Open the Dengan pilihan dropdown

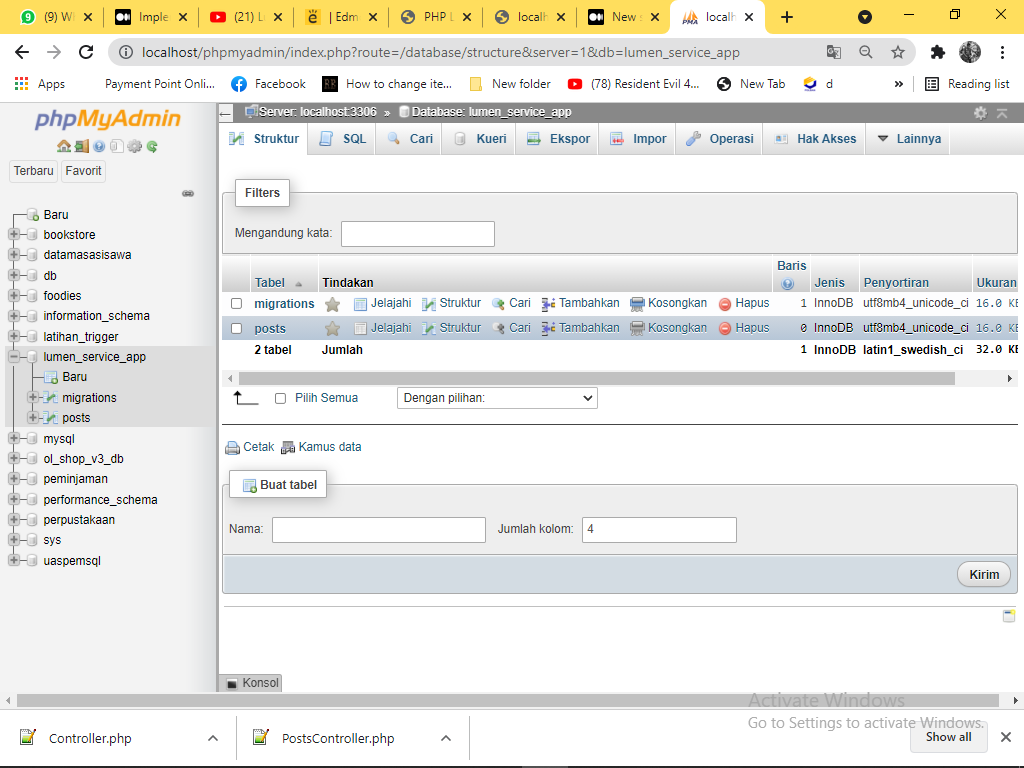(496, 397)
